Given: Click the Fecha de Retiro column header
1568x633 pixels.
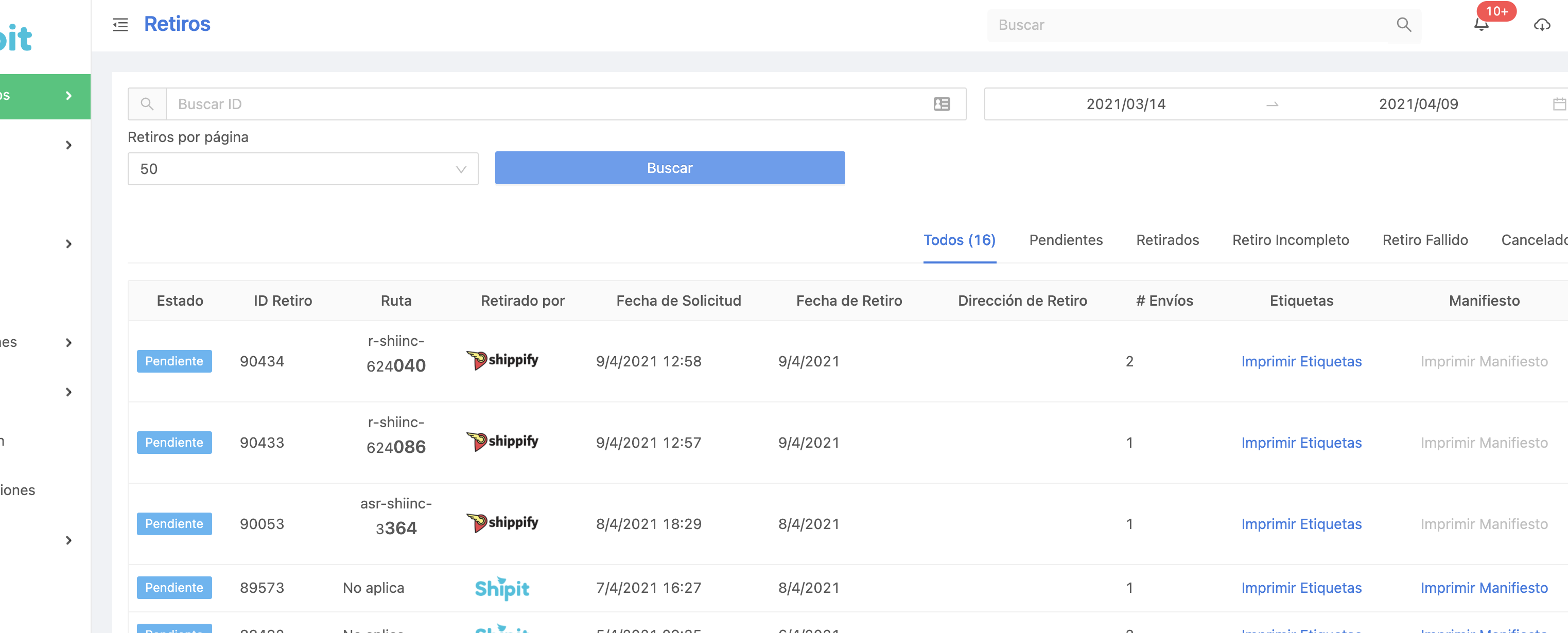Looking at the screenshot, I should click(849, 301).
